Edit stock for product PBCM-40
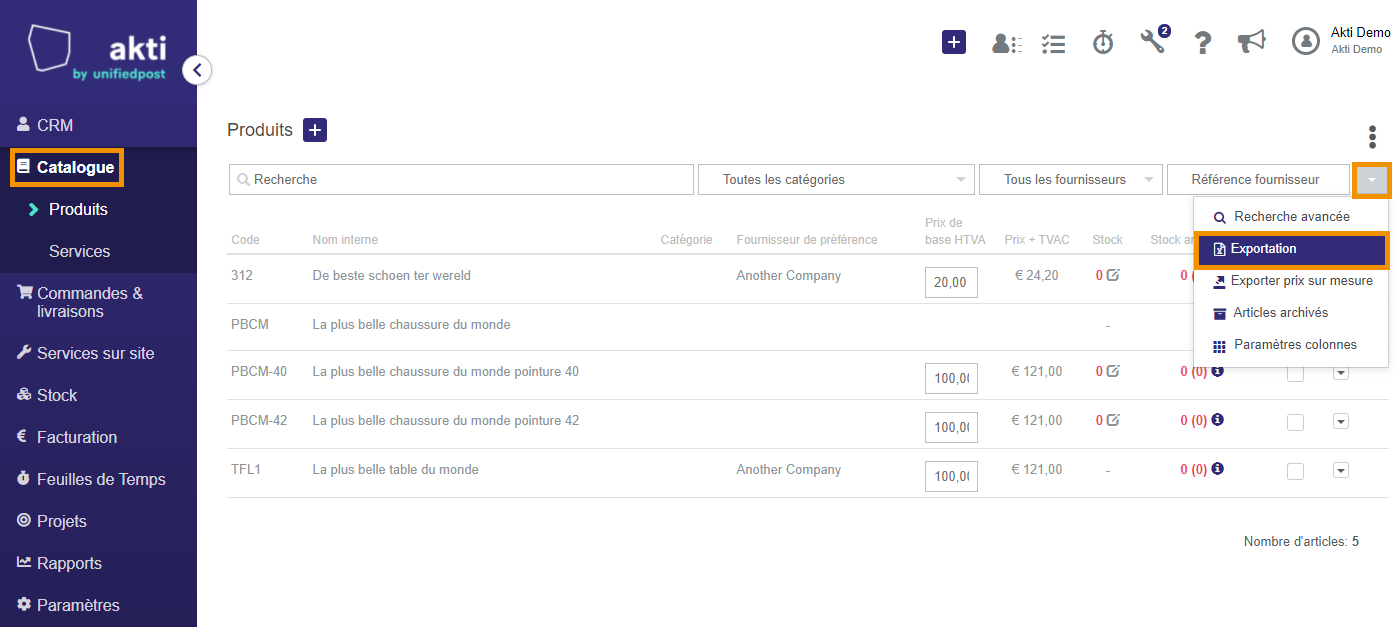Screen dimensions: 1399x627 (x=1113, y=371)
